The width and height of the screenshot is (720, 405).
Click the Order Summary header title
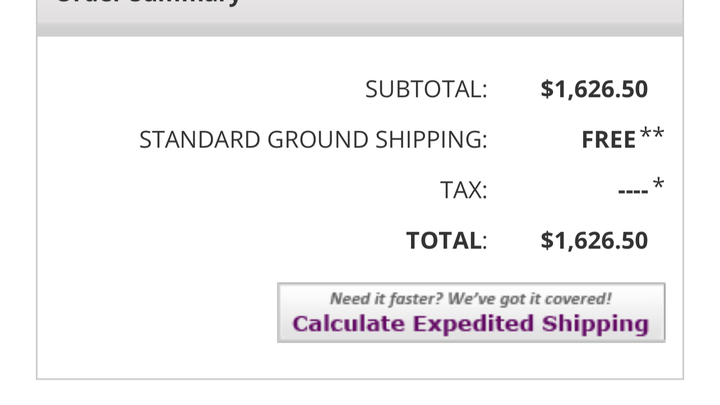tap(148, 2)
